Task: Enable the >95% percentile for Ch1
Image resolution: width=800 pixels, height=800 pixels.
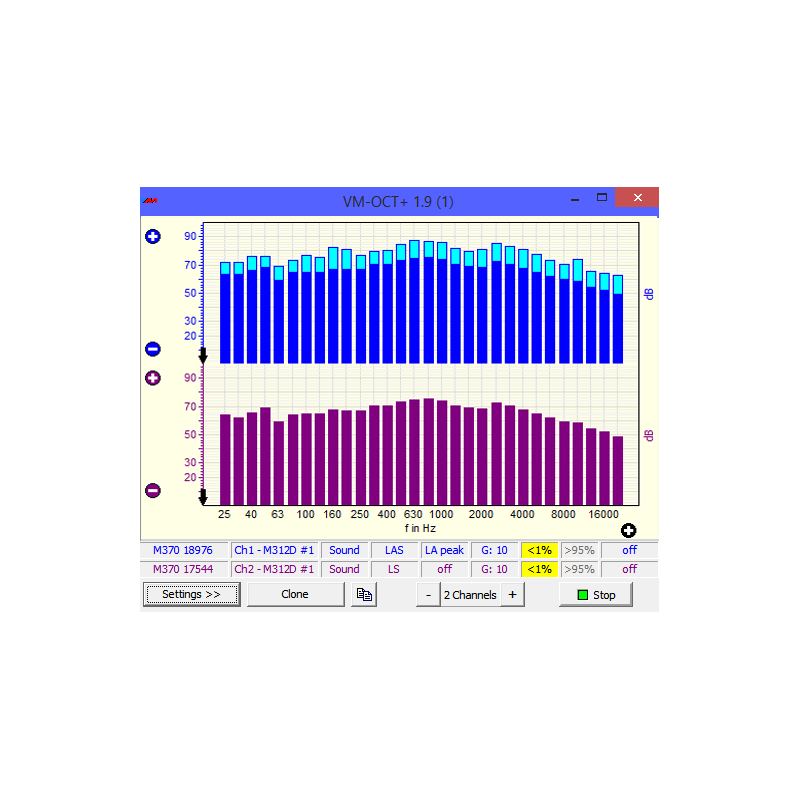Action: [x=579, y=550]
